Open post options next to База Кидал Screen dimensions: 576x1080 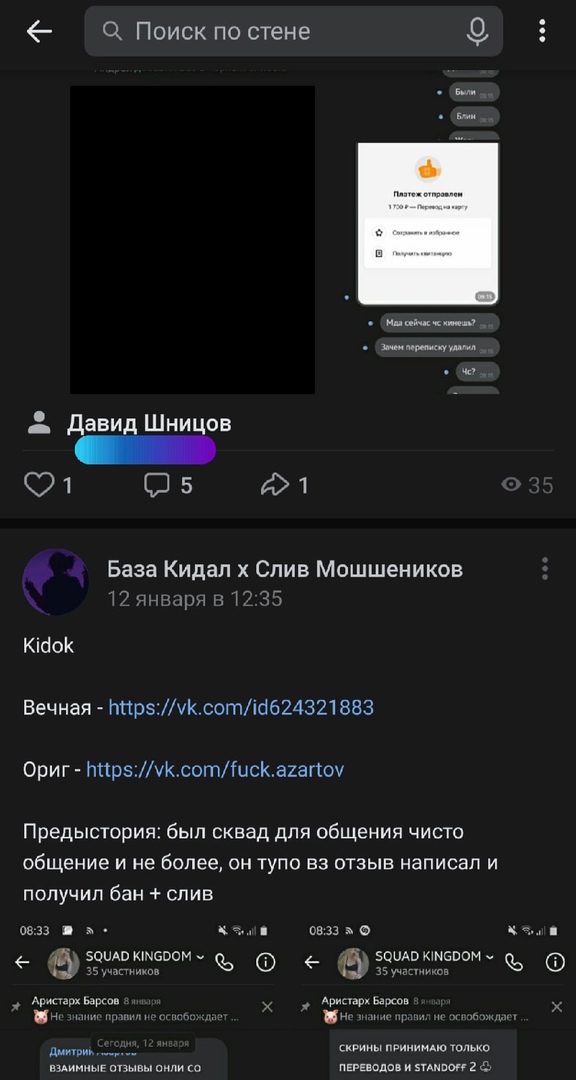pos(544,568)
